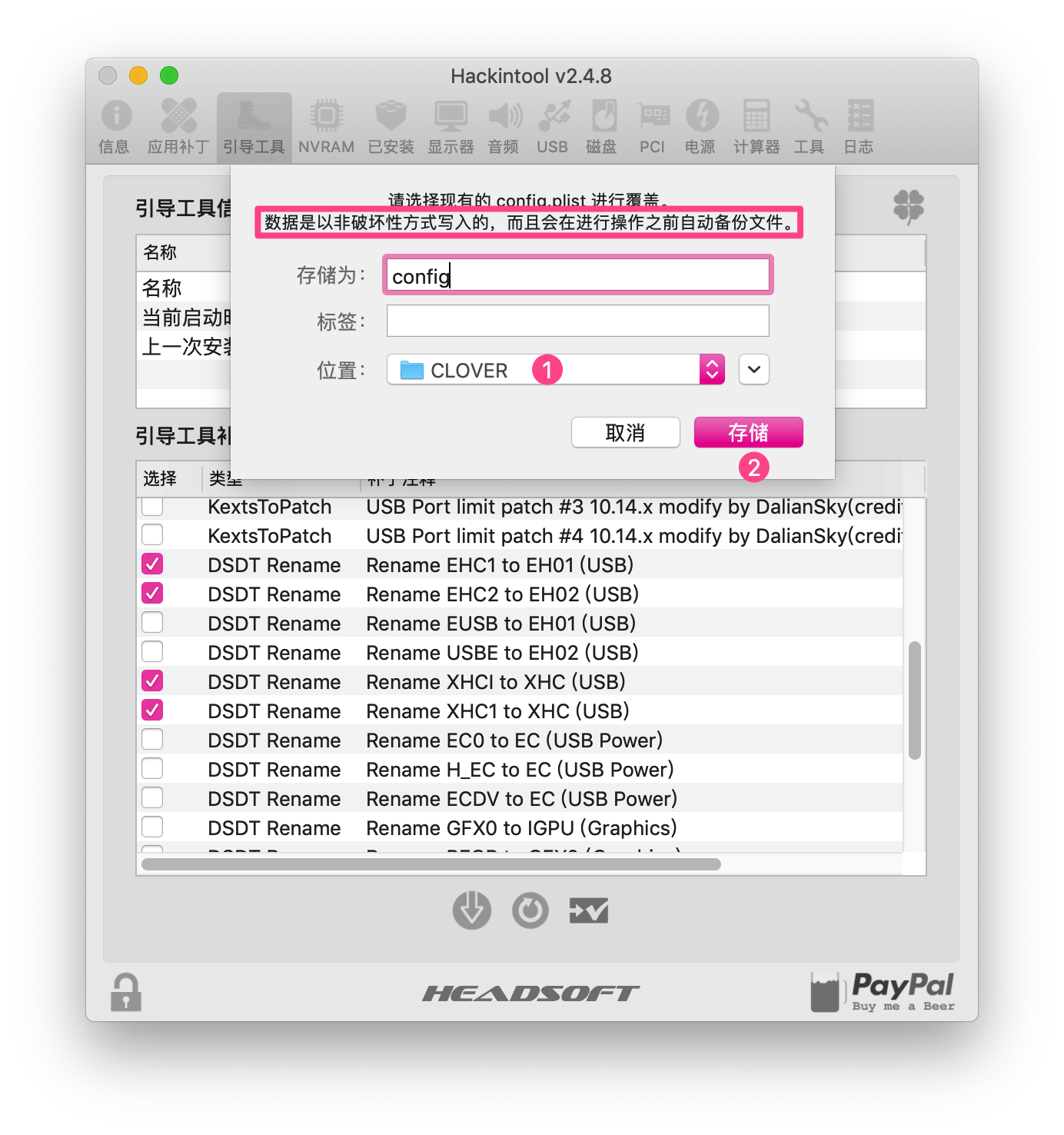The height and width of the screenshot is (1135, 1064).
Task: Open the PCI toolbar section
Action: [x=652, y=127]
